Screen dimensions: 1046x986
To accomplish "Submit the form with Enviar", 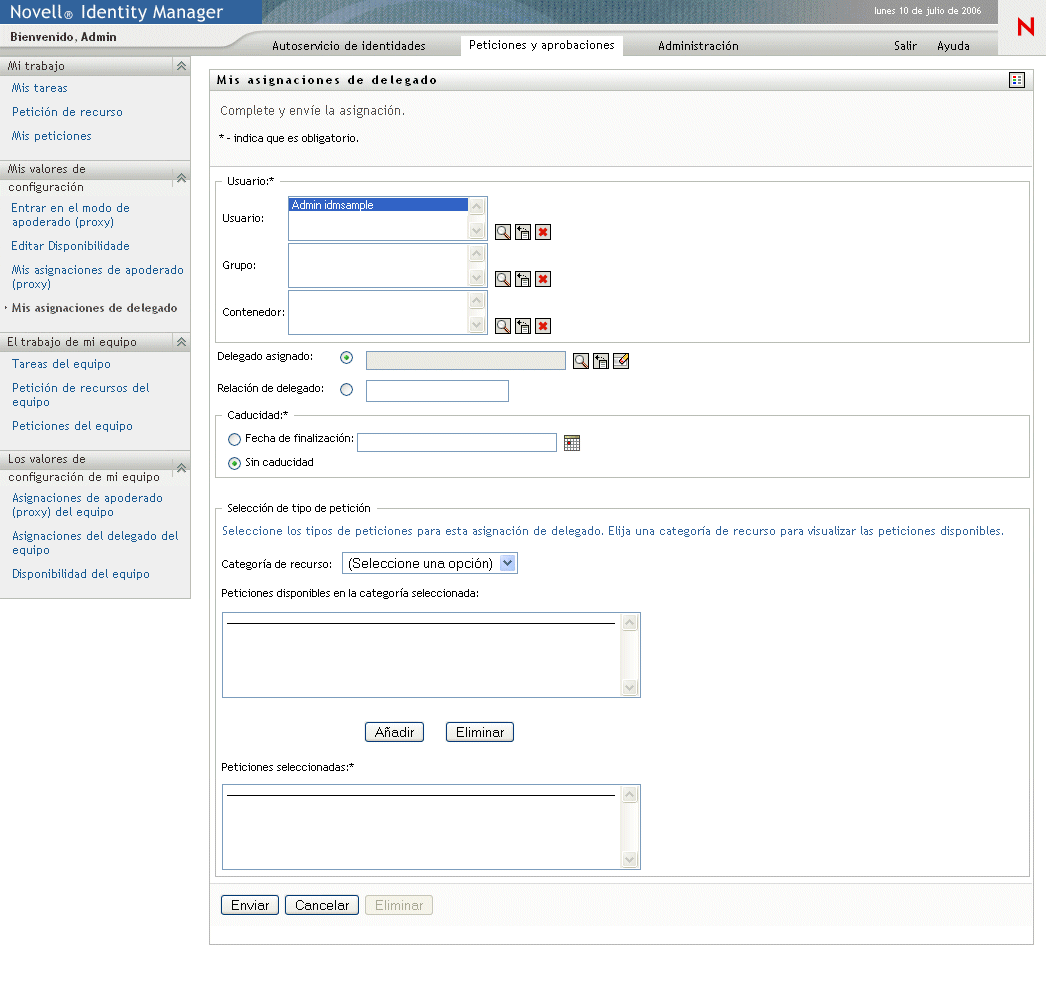I will click(x=249, y=905).
